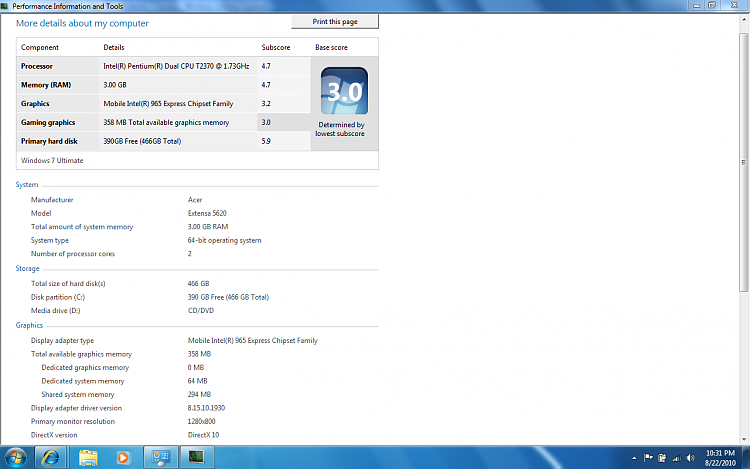Click the Print this page button
Image resolution: width=750 pixels, height=469 pixels.
pos(335,22)
